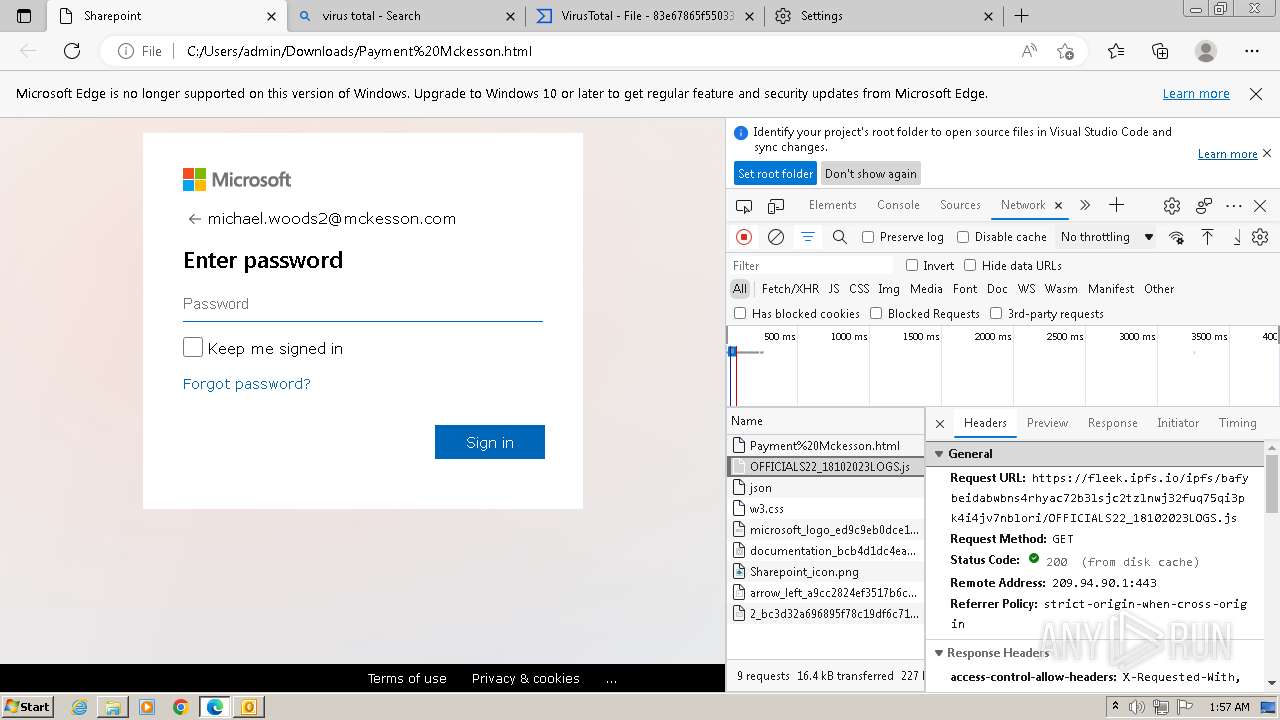
Task: Import HAR file upload arrow
Action: 1207,237
